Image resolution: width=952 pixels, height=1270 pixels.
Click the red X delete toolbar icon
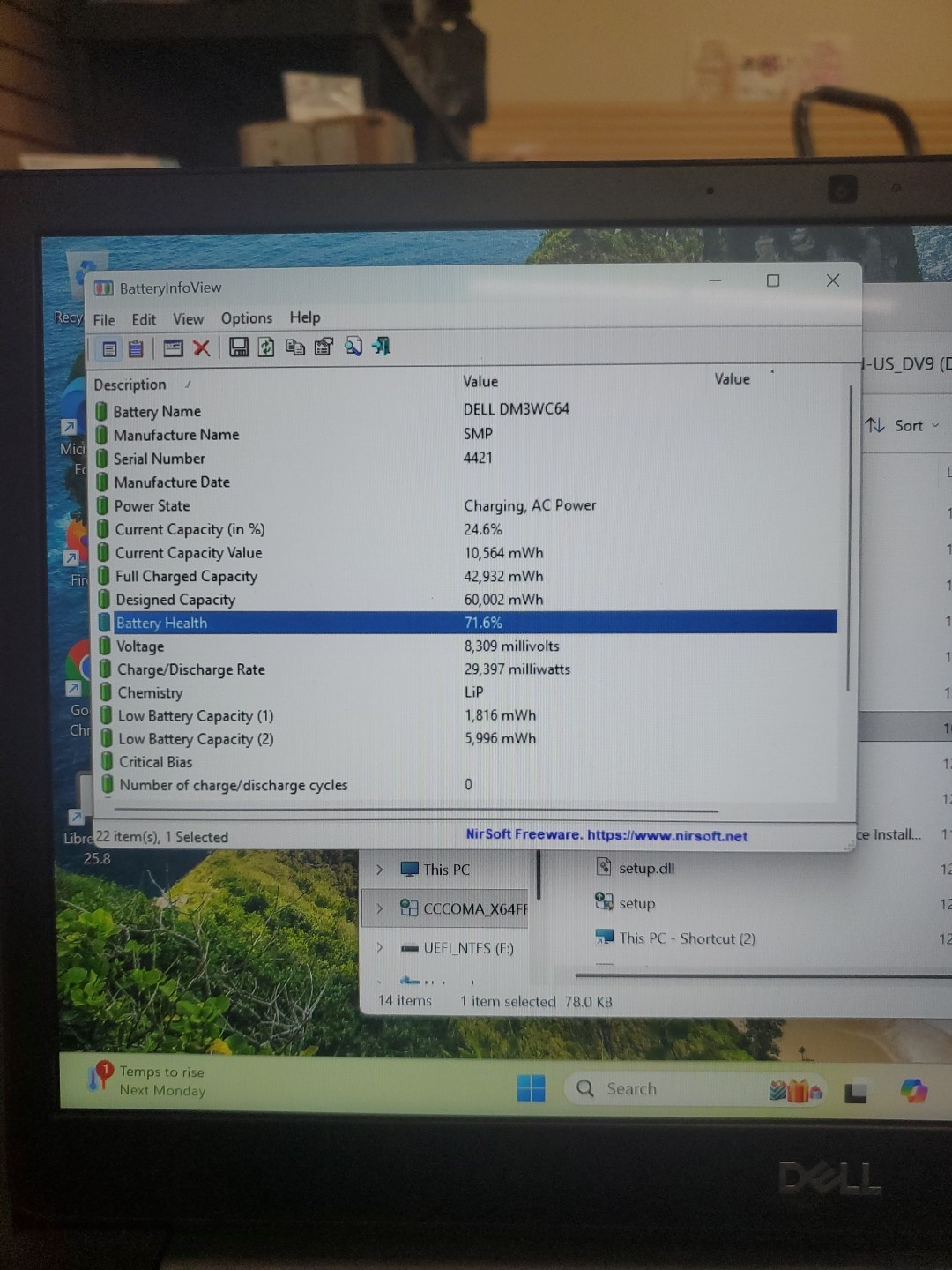202,348
